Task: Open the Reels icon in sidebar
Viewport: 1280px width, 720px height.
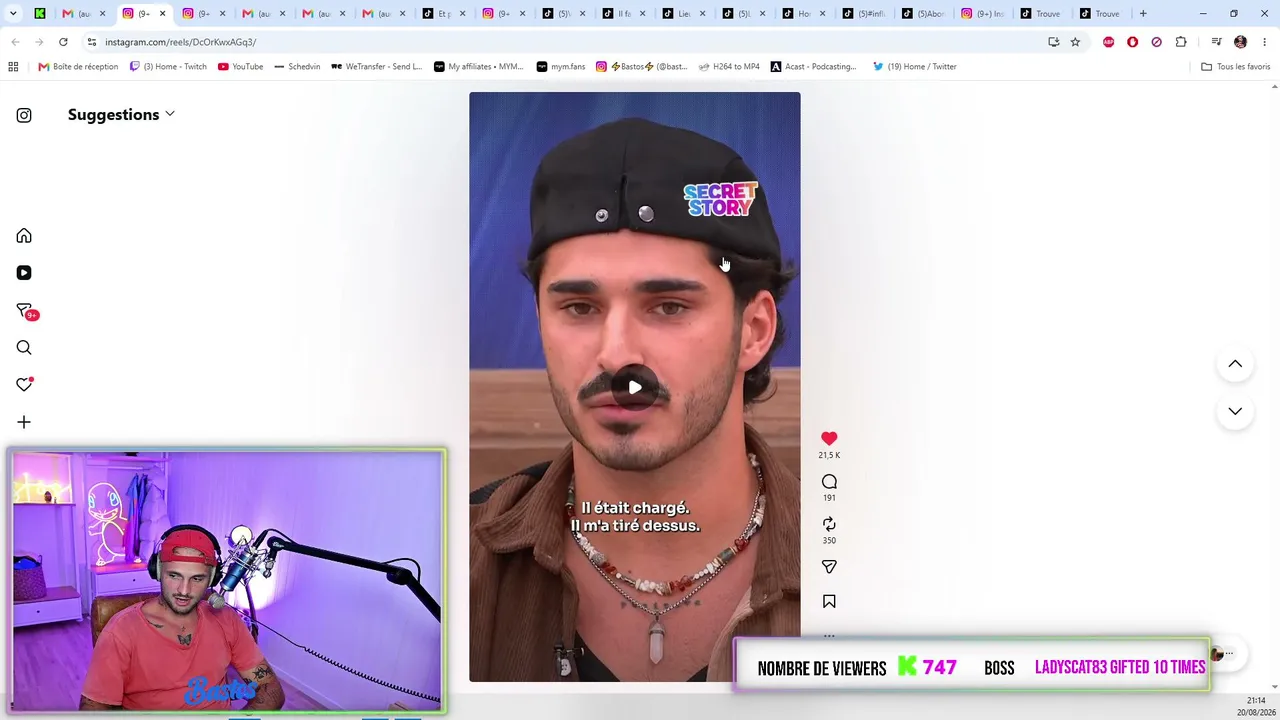Action: click(x=24, y=273)
